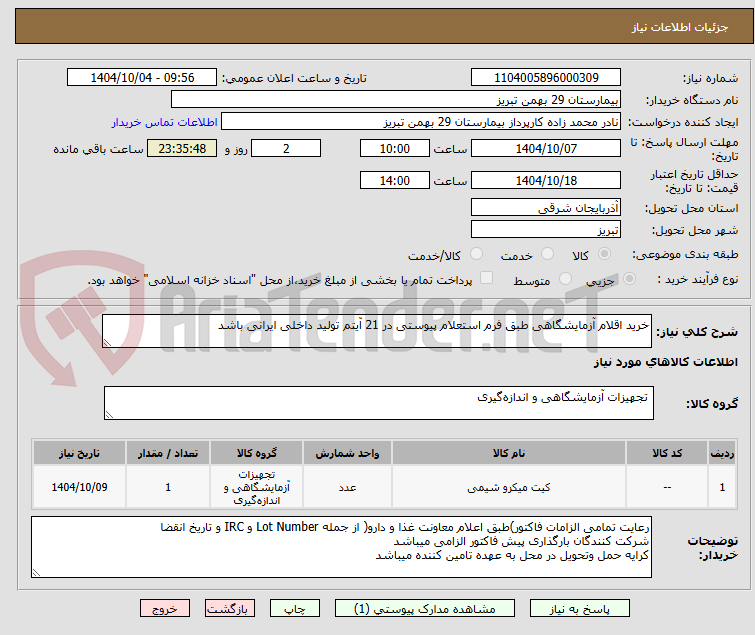Click the جزئیات اطلاعات نیاز page title
This screenshot has height=635, width=755.
pos(680,27)
